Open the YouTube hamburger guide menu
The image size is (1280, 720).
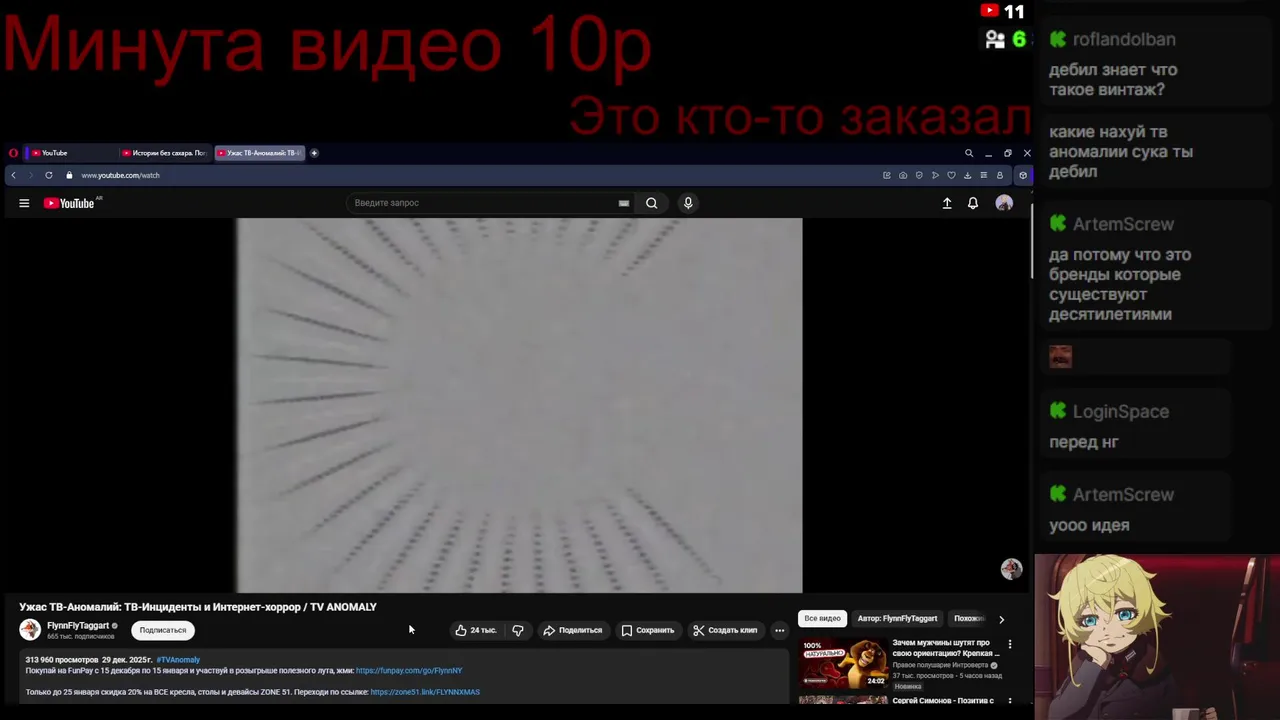[24, 203]
